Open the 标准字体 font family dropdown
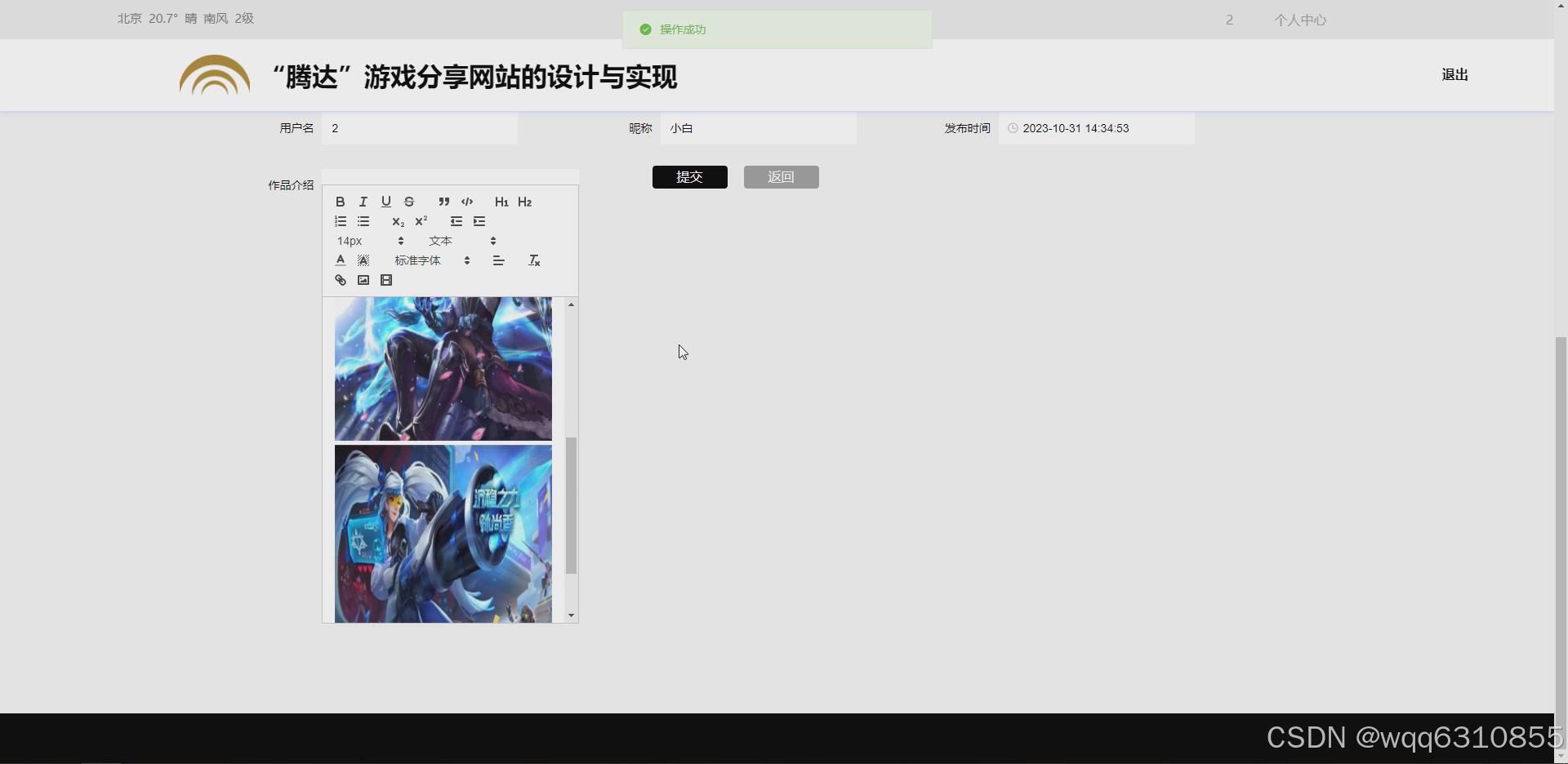 click(429, 260)
